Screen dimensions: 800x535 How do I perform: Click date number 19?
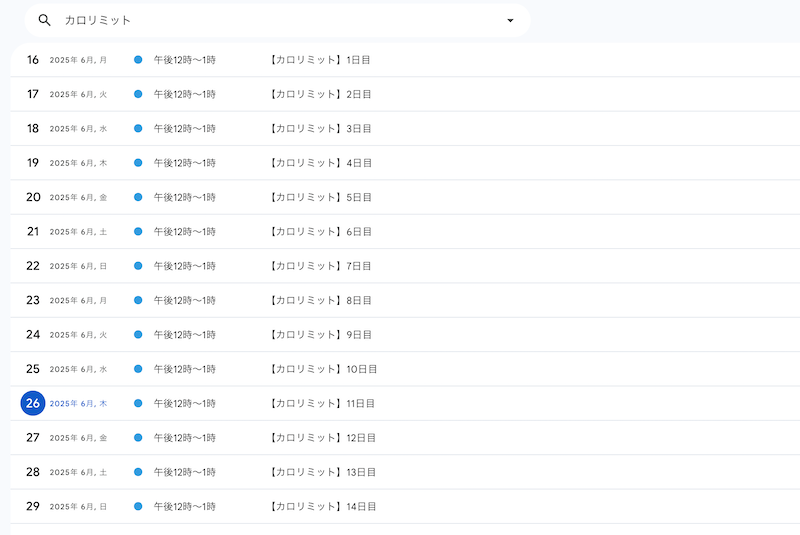point(33,163)
